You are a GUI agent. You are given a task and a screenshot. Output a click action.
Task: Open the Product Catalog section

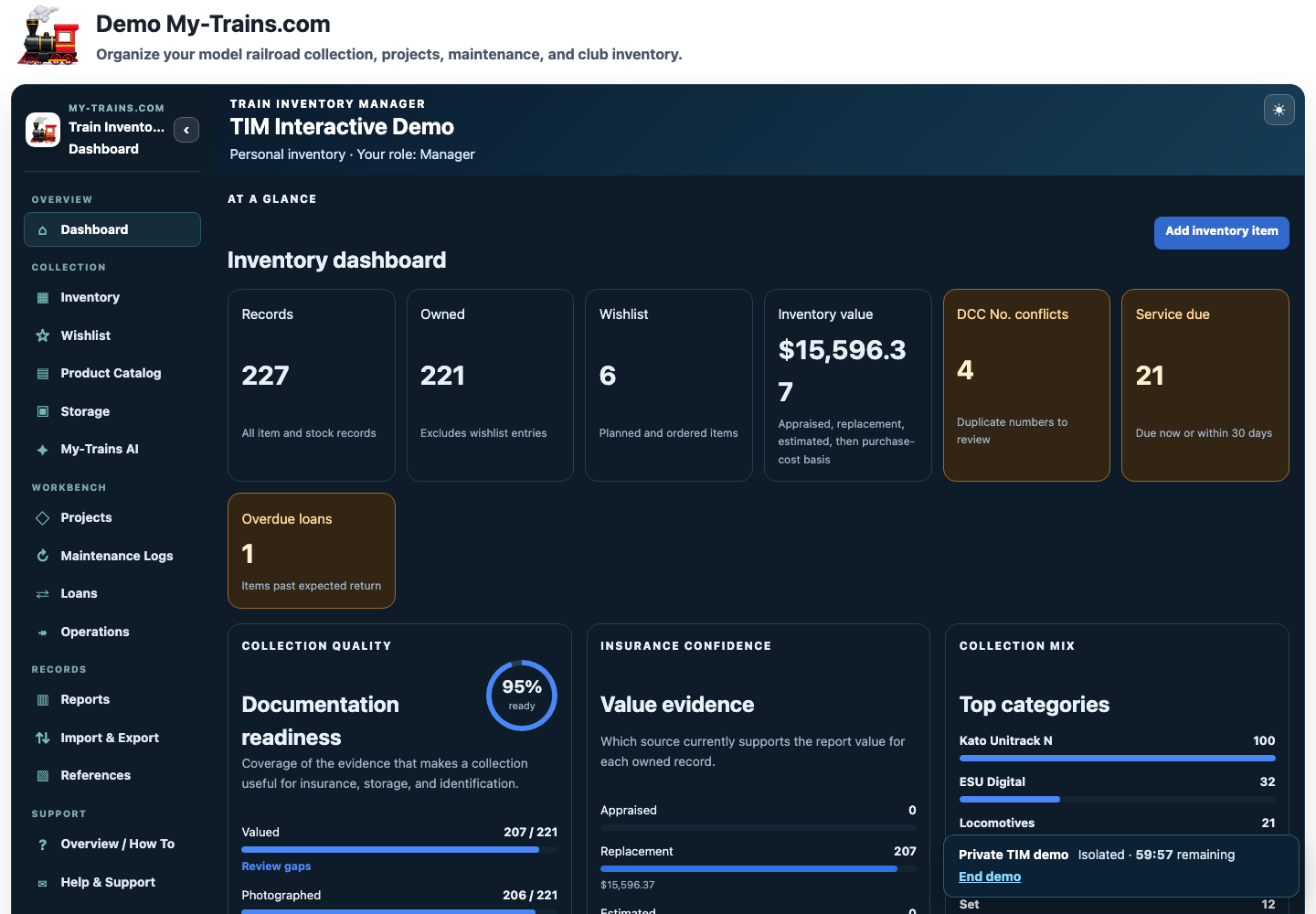pos(112,373)
